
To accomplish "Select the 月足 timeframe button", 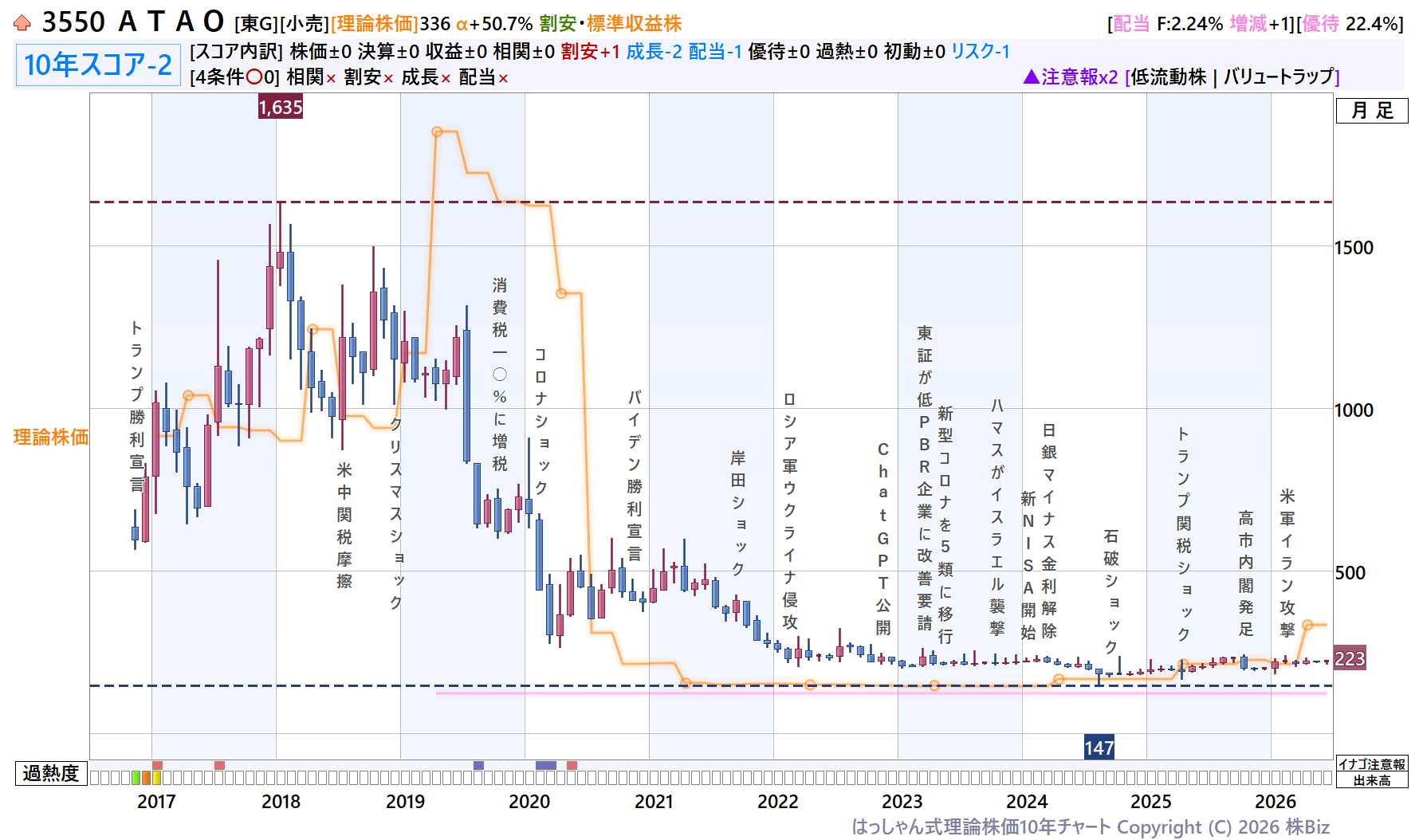I will point(1372,111).
